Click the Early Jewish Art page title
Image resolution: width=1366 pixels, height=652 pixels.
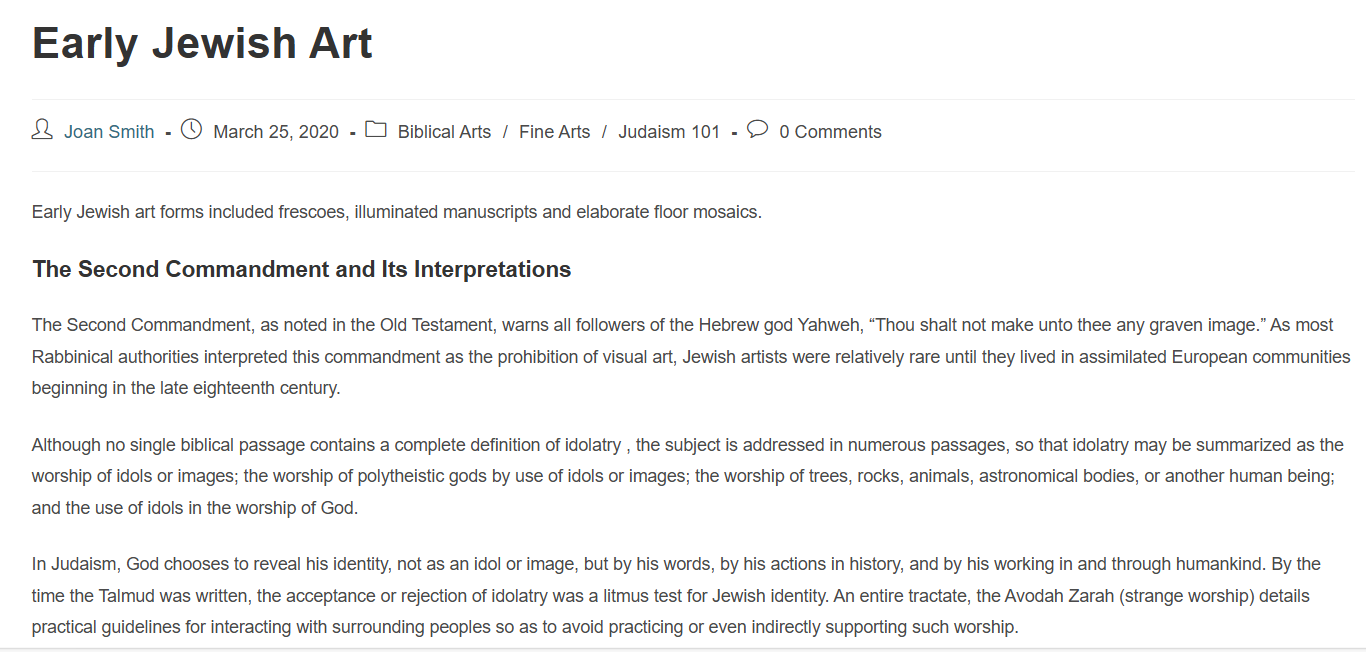point(202,43)
